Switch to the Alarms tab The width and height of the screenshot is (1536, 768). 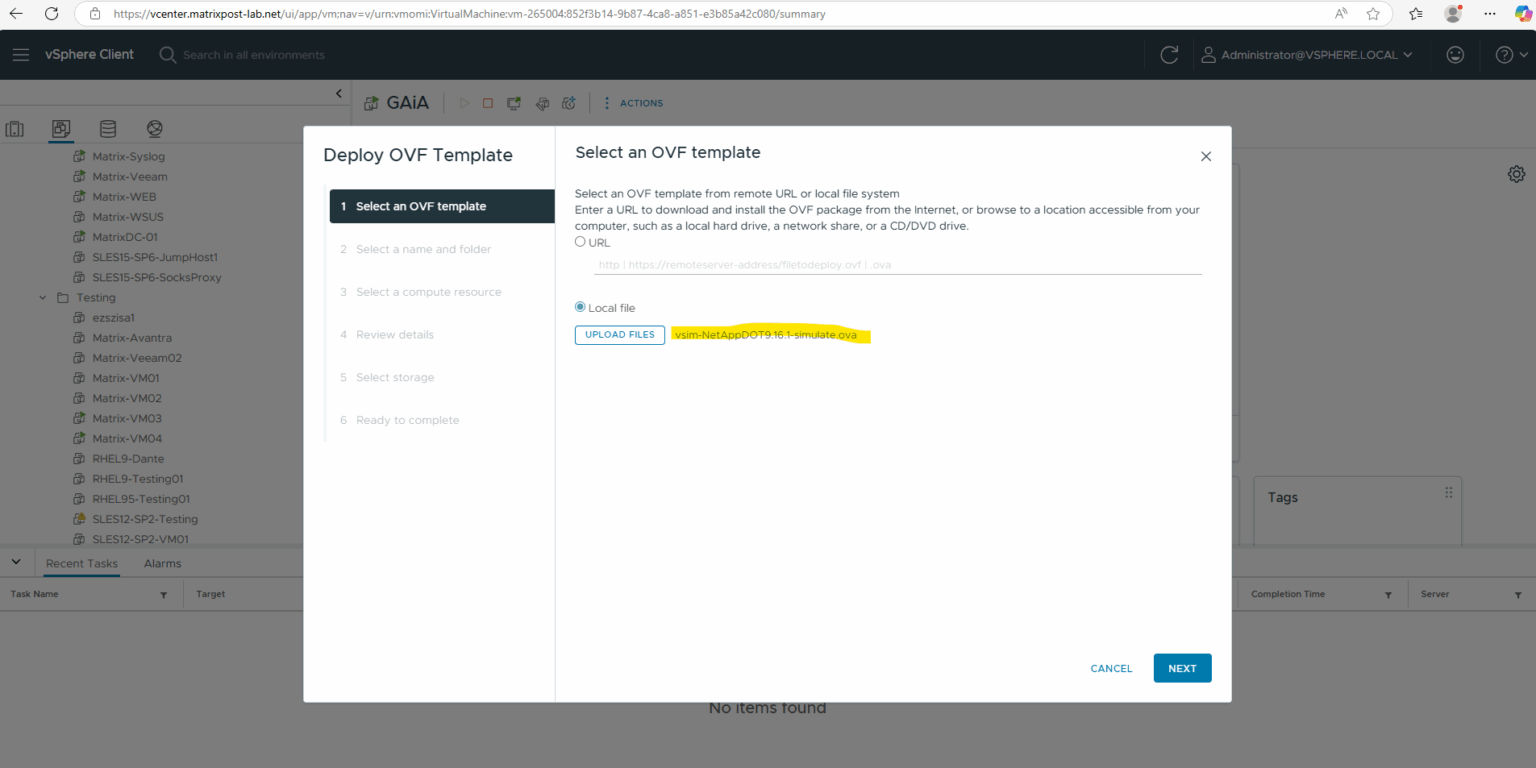(x=162, y=563)
